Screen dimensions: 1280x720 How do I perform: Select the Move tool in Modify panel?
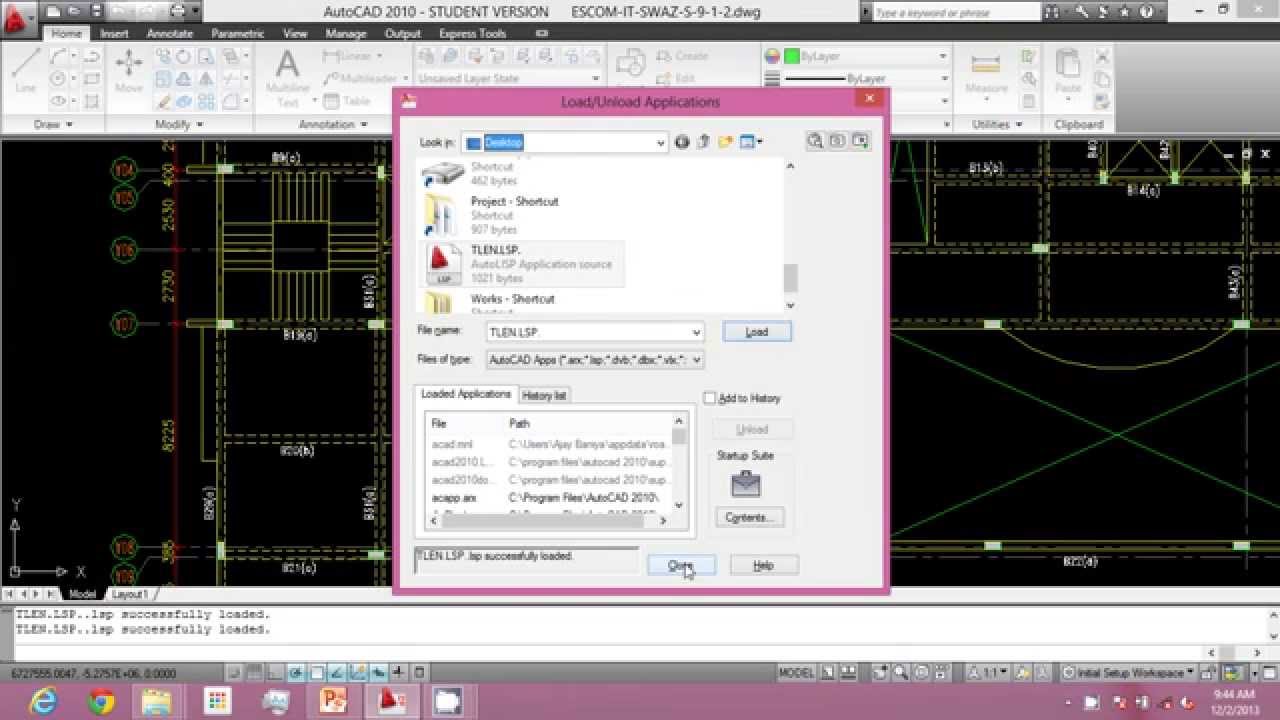click(129, 72)
